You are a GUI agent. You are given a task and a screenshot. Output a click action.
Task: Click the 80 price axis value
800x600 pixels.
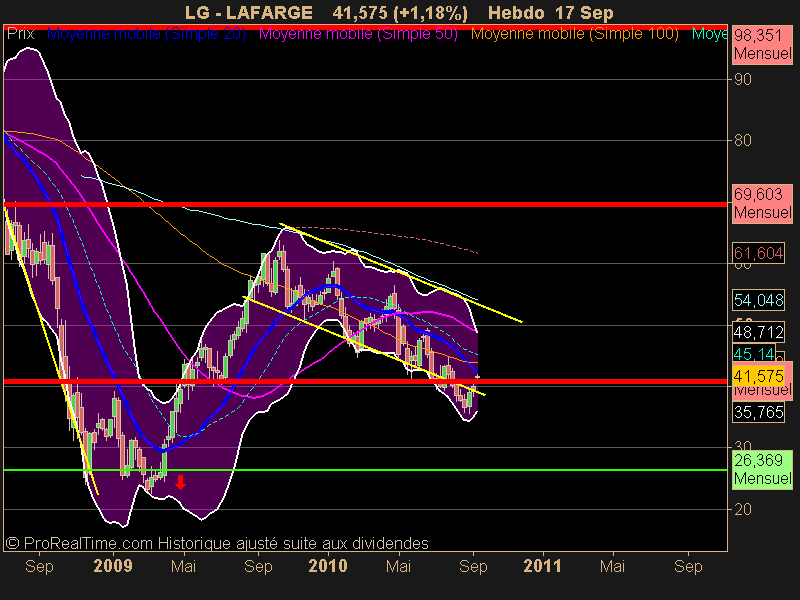743,140
